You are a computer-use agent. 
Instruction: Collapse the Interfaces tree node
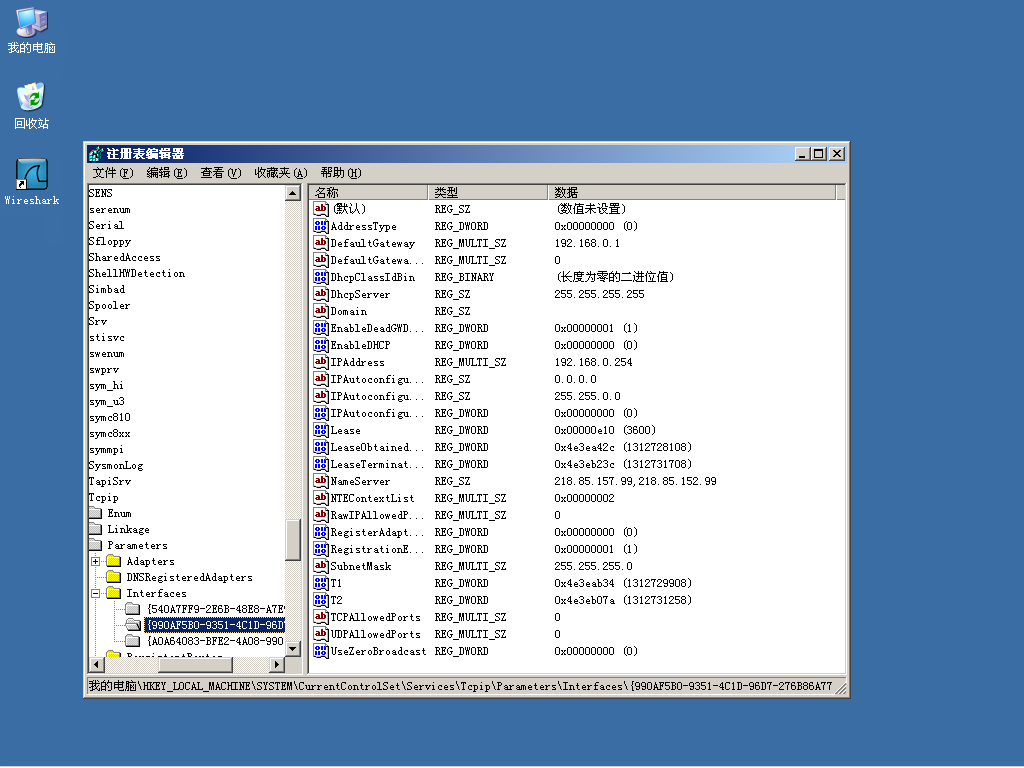click(x=95, y=593)
